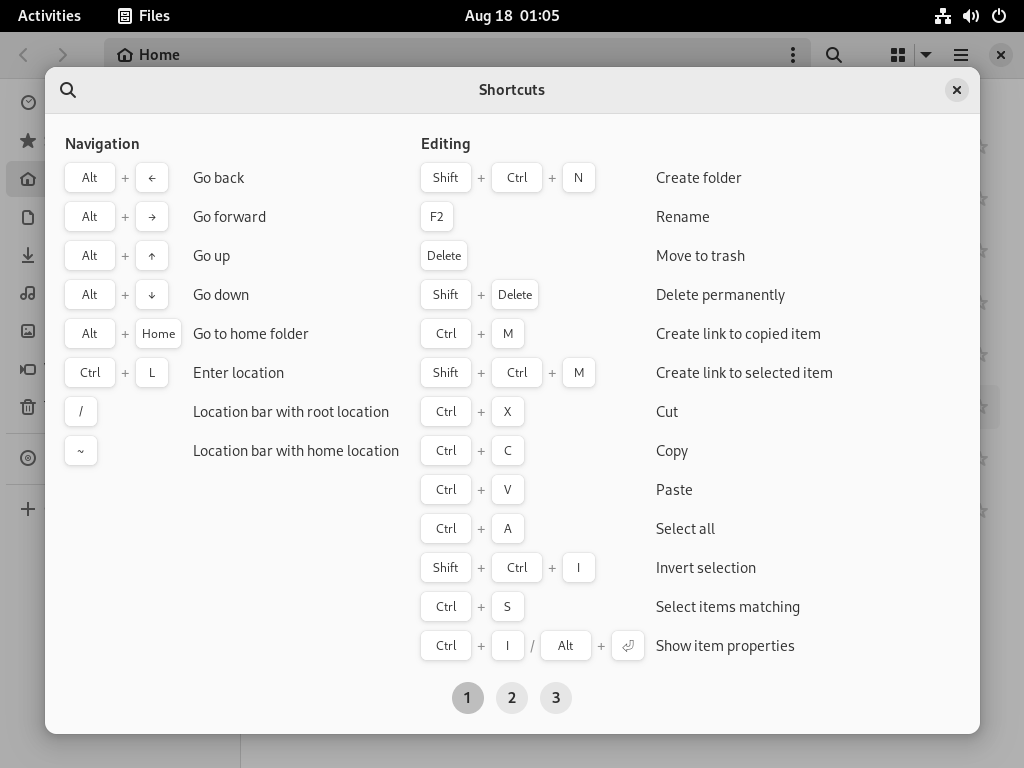1024x768 pixels.
Task: Go back using the Files toolbar arrow
Action: (x=24, y=55)
